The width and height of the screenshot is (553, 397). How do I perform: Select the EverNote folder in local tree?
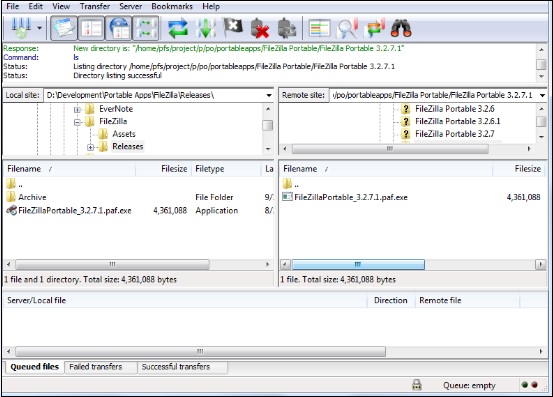116,109
